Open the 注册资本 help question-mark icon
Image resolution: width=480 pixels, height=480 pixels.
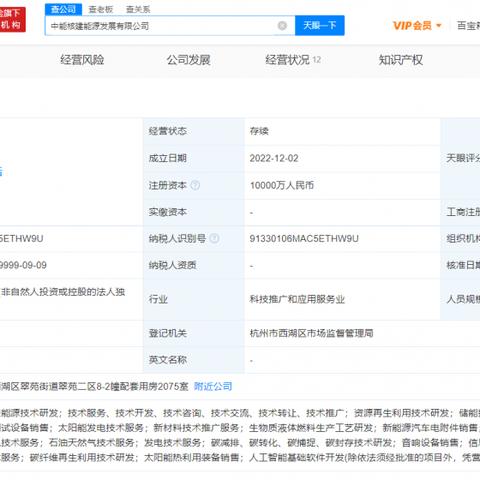pyautogui.click(x=195, y=185)
